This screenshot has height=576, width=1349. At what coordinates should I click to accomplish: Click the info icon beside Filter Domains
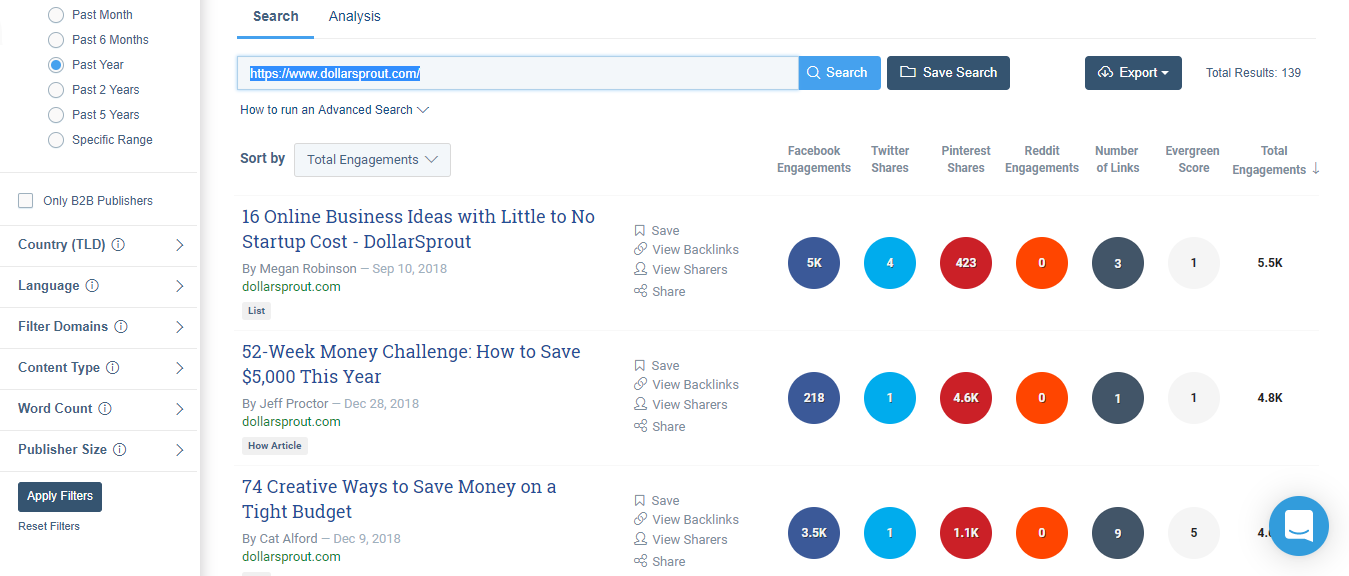coord(121,327)
